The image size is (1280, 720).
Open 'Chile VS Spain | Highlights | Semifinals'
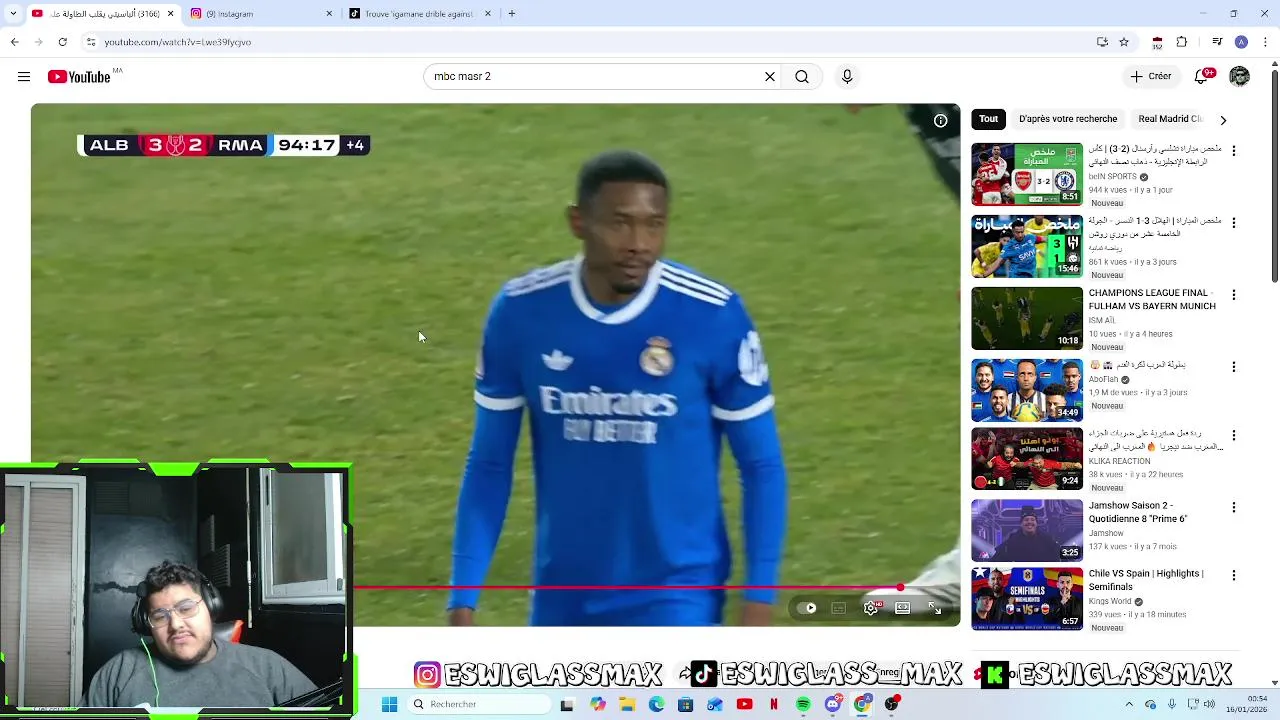1146,581
